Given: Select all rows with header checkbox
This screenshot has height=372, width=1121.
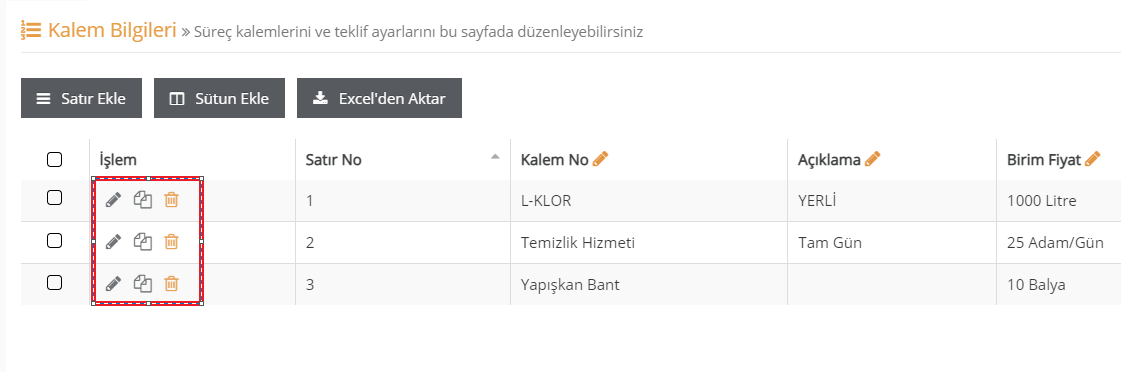Looking at the screenshot, I should 54,160.
